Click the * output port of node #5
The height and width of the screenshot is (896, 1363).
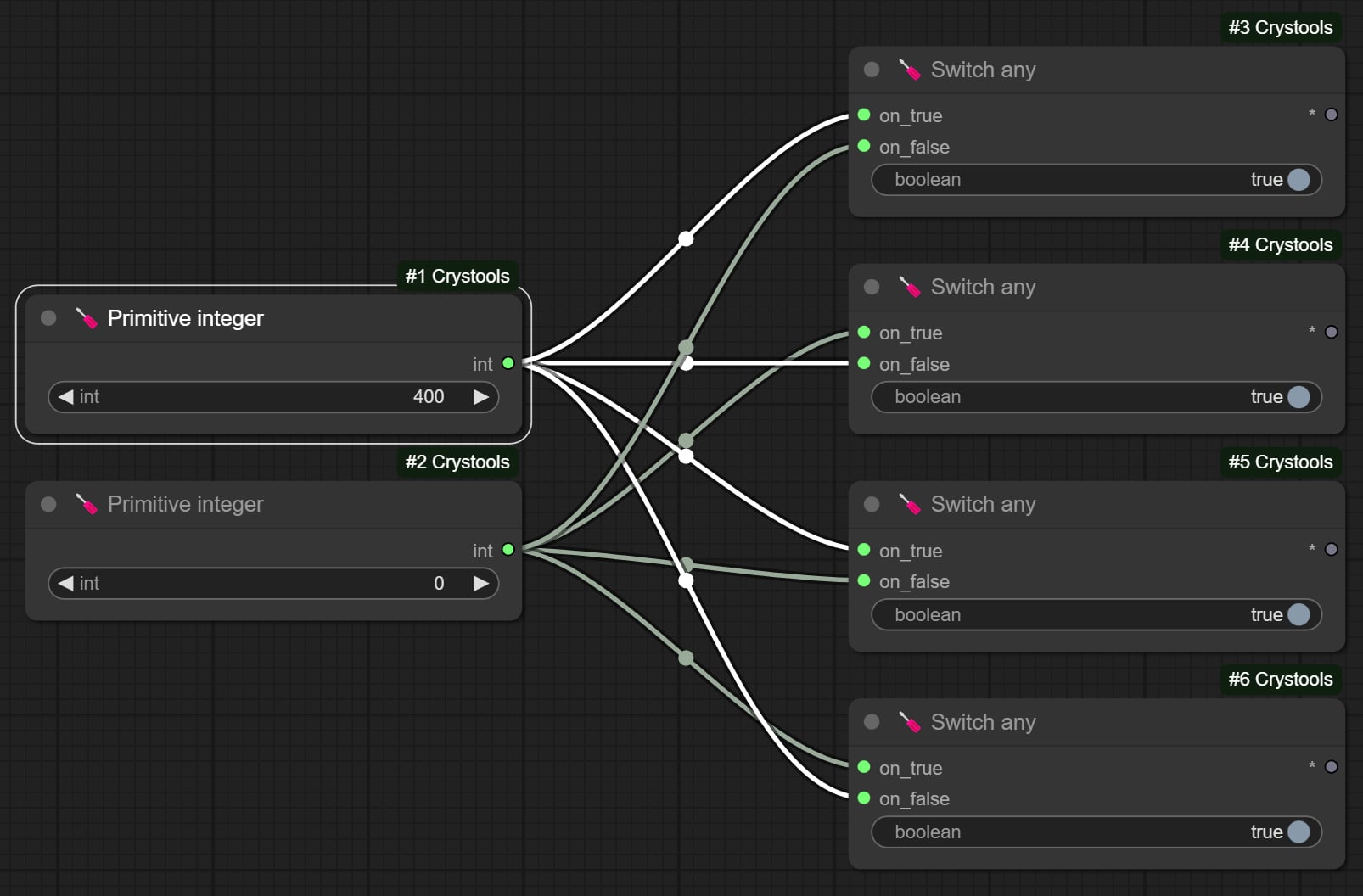click(1332, 550)
